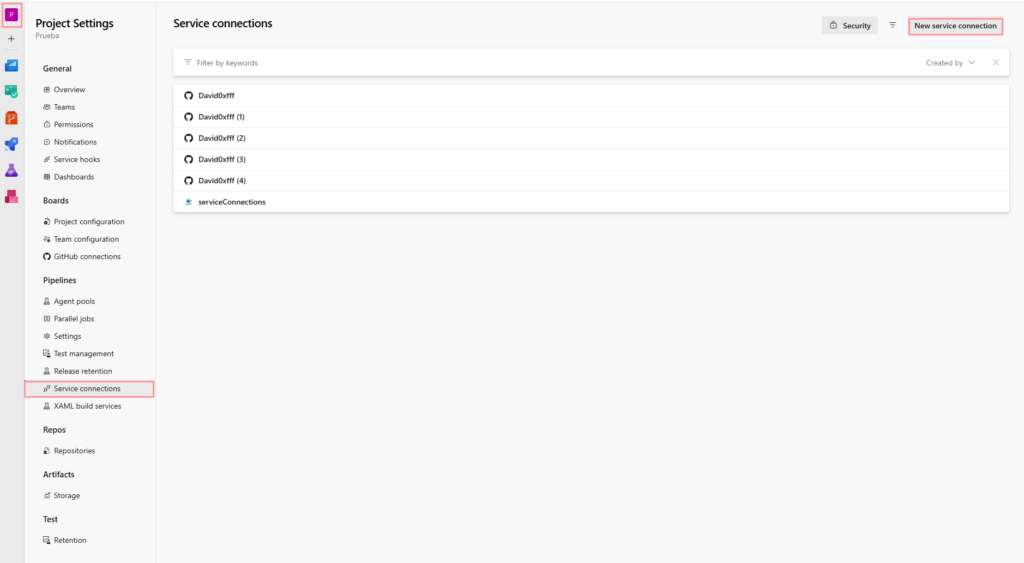The height and width of the screenshot is (563, 1024).
Task: Open Azure Repos hub icon
Action: tap(11, 118)
